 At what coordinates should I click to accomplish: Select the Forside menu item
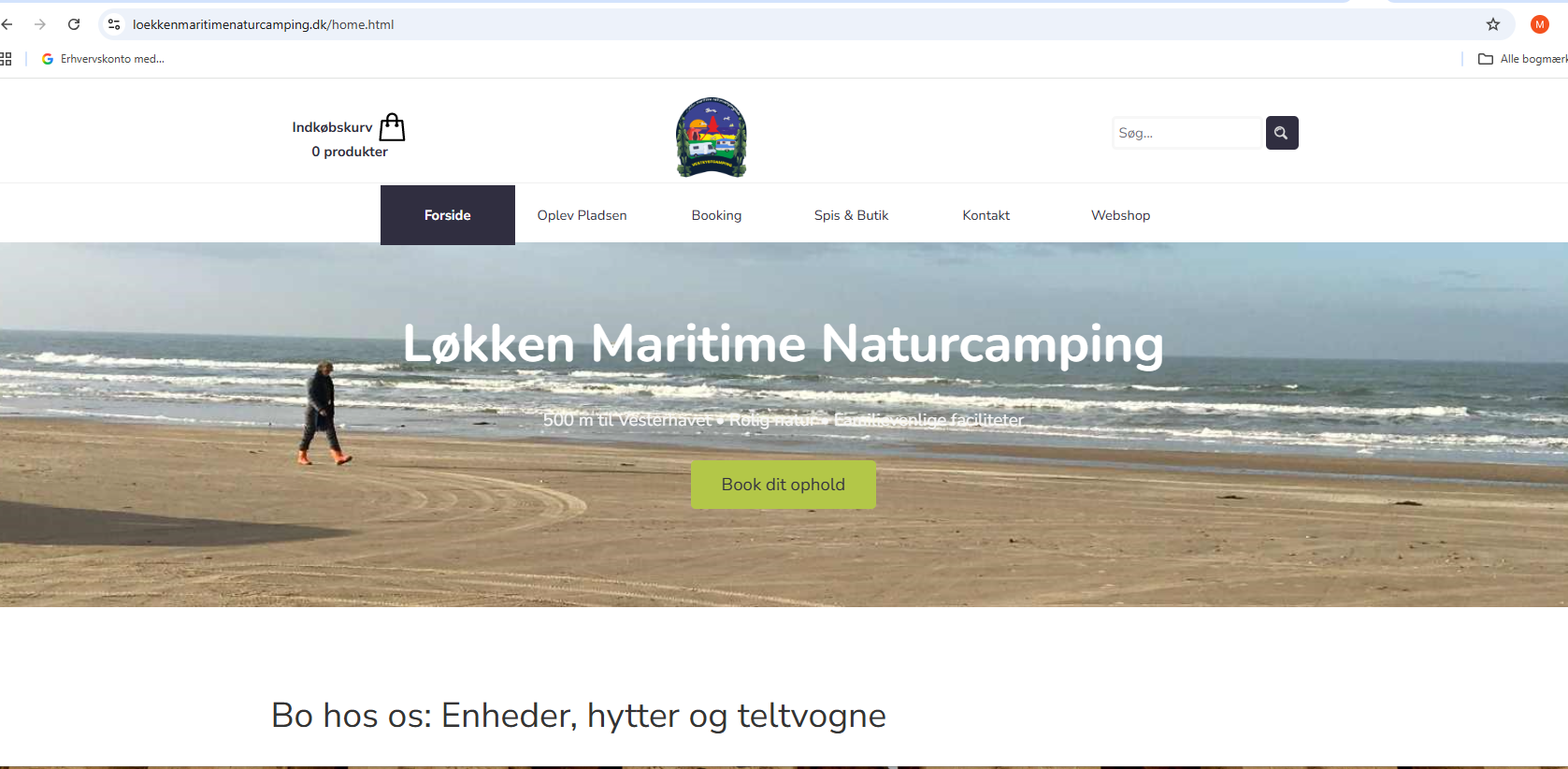coord(448,215)
